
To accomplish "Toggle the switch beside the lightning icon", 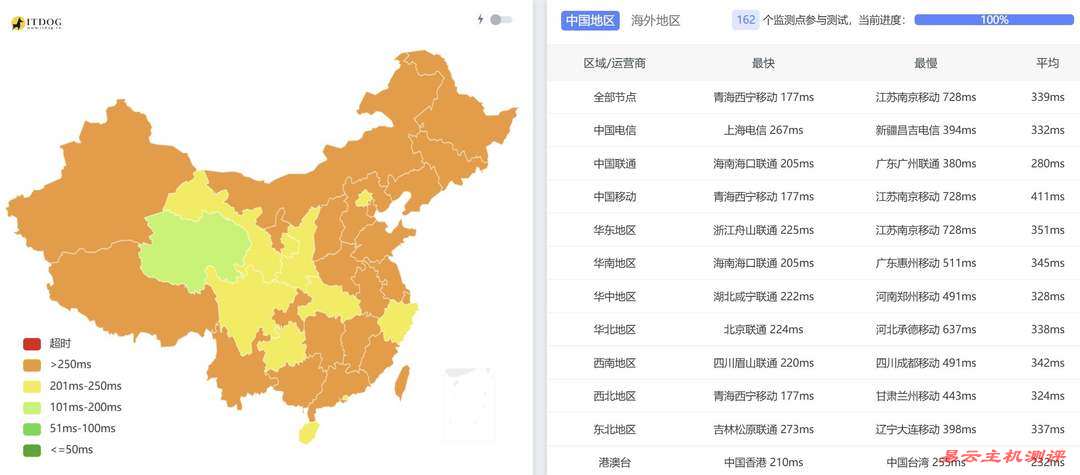I will pos(501,19).
